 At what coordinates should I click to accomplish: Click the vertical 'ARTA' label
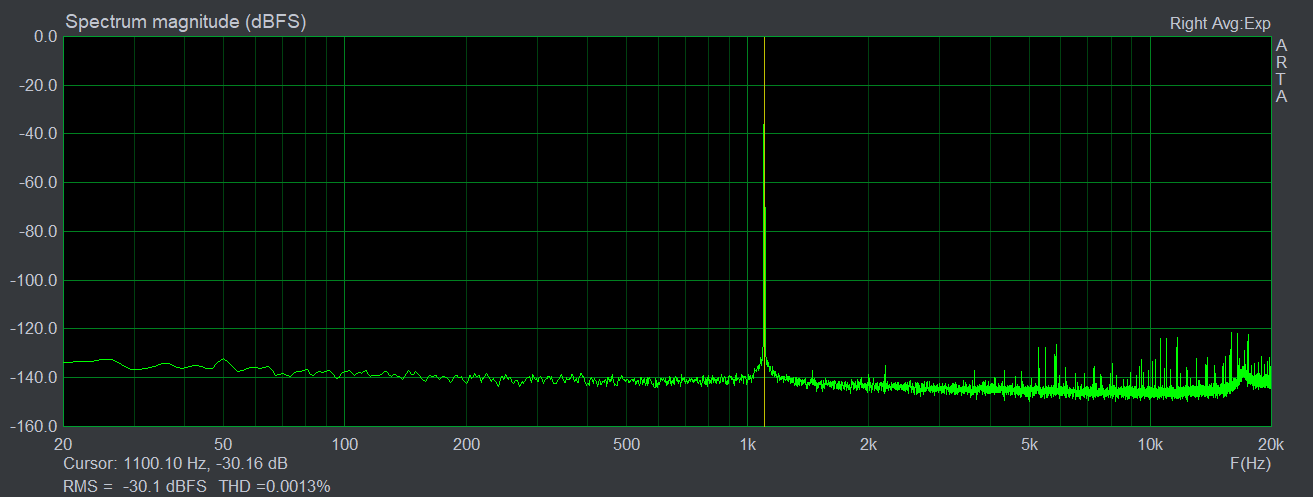(1282, 71)
